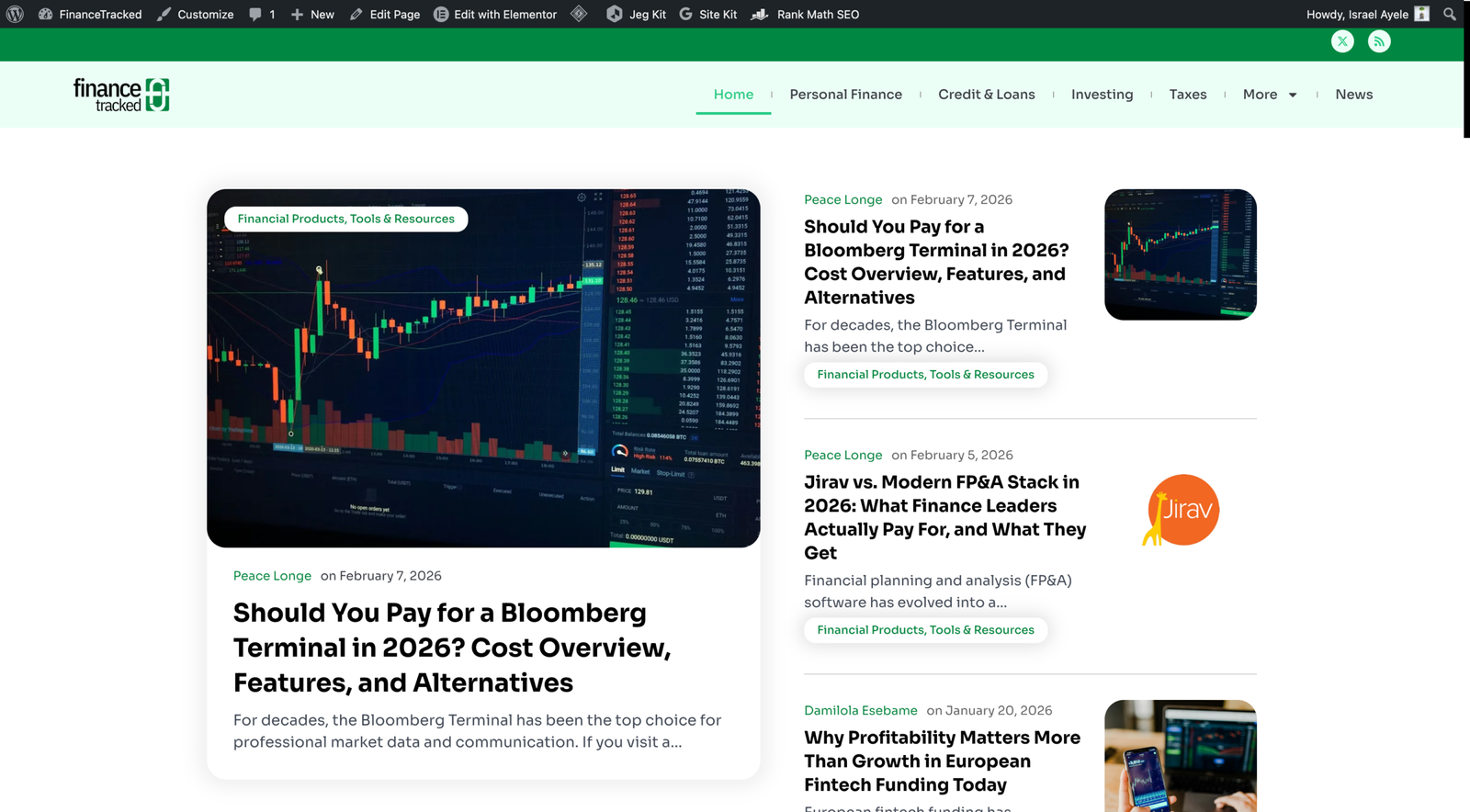This screenshot has height=812, width=1470.
Task: Click the WordPress logo icon in admin bar
Action: pos(15,14)
